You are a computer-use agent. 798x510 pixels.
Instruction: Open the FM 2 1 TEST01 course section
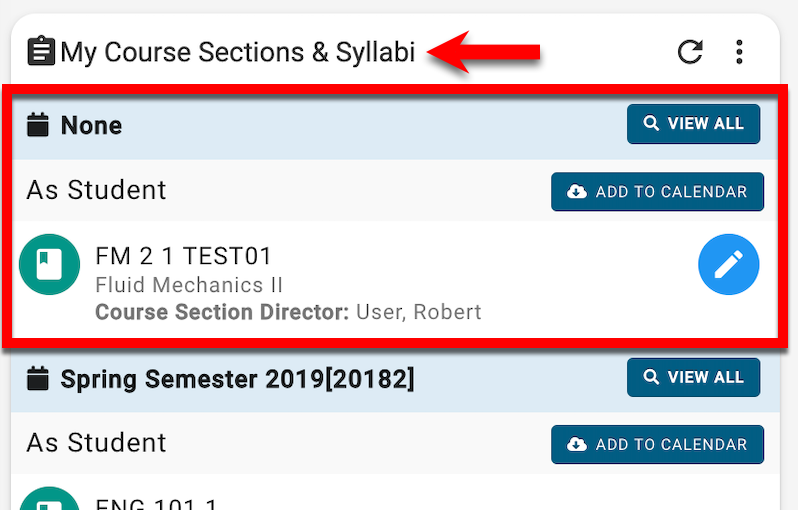[x=183, y=256]
